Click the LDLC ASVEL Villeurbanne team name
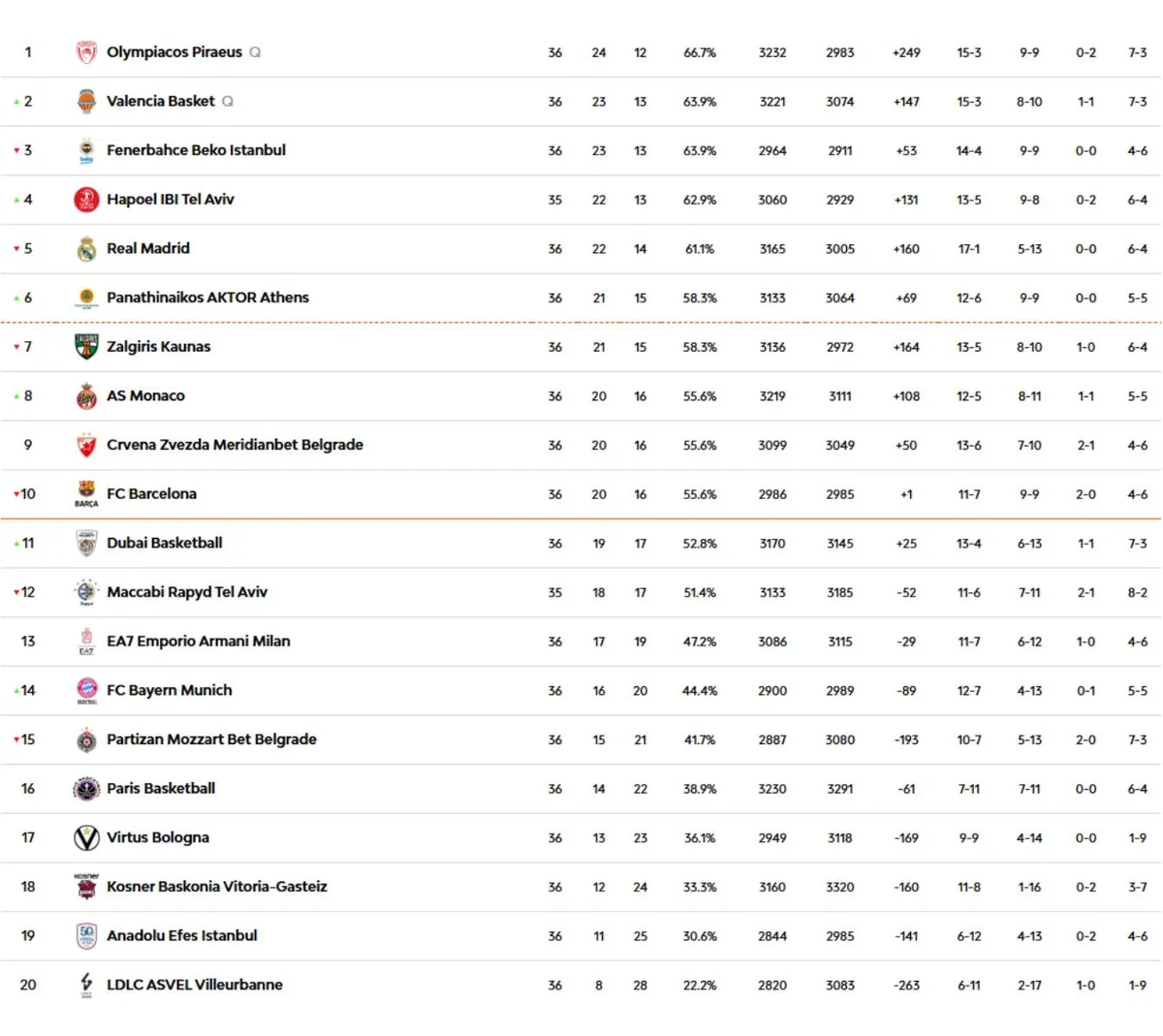The width and height of the screenshot is (1163, 1036). pos(194,985)
